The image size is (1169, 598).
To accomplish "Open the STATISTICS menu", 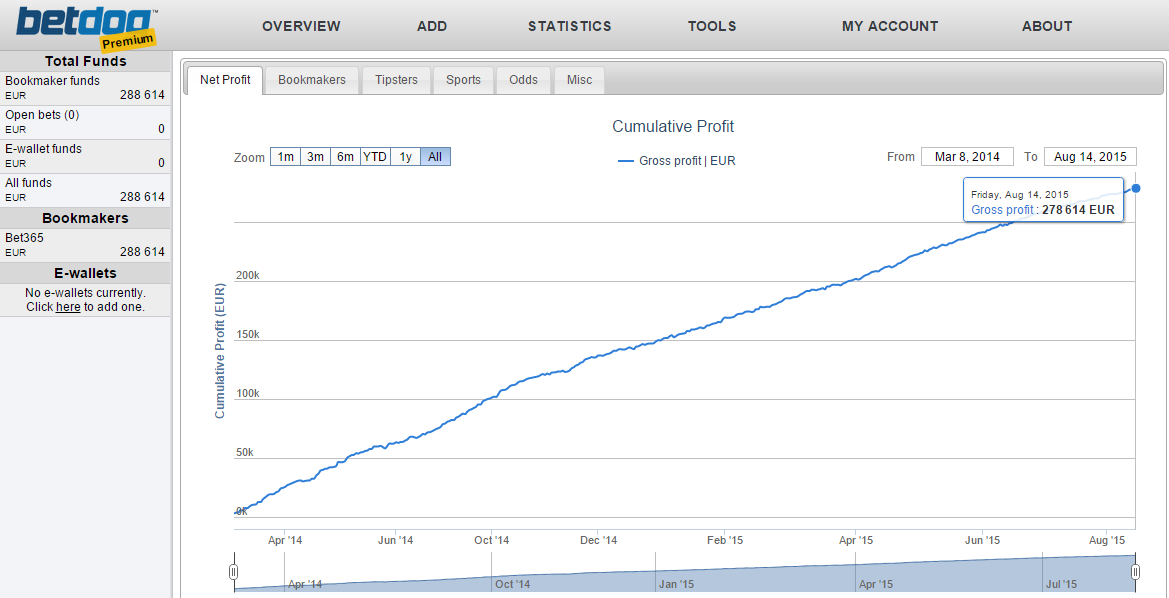I will click(570, 26).
